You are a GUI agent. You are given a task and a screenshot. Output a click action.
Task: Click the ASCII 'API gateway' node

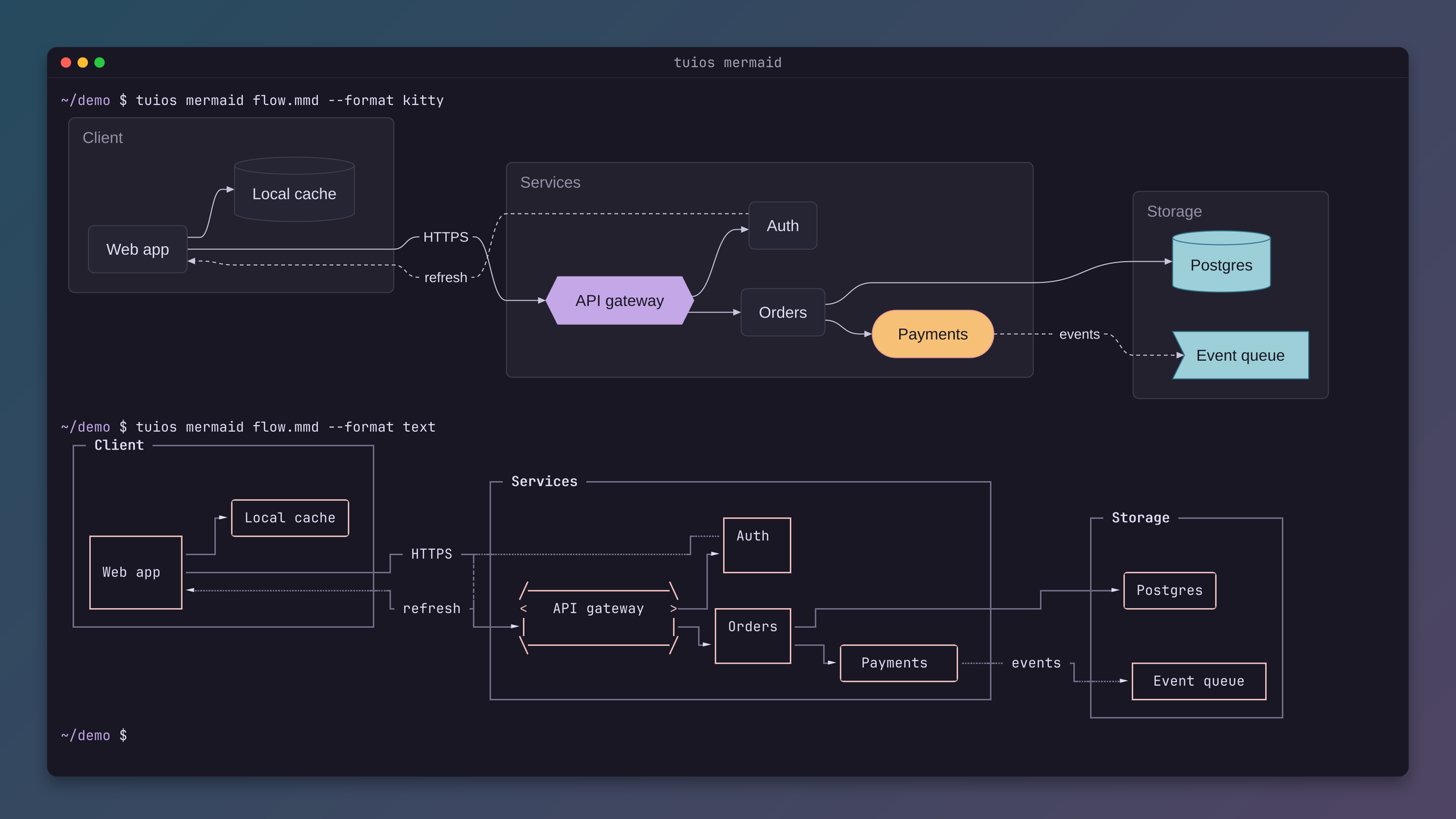[599, 618]
